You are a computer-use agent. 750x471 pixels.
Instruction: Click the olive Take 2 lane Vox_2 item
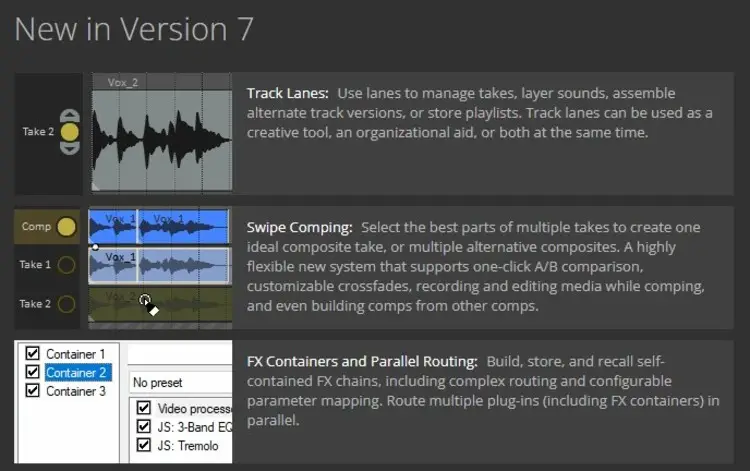point(160,305)
